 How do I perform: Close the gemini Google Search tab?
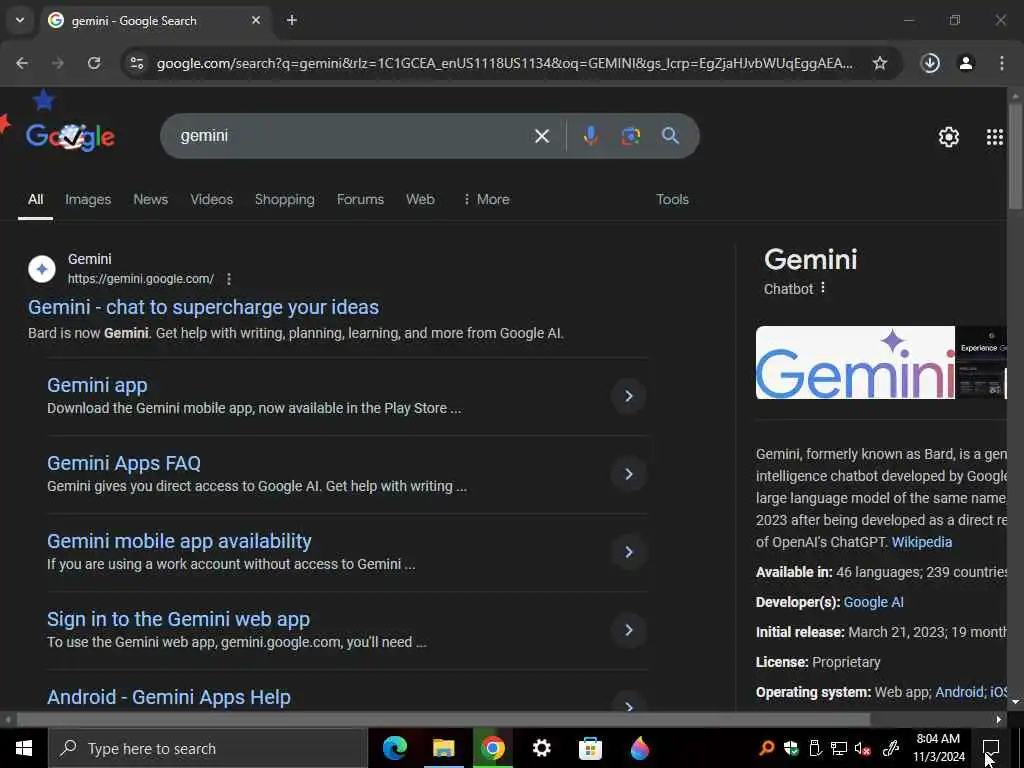256,20
